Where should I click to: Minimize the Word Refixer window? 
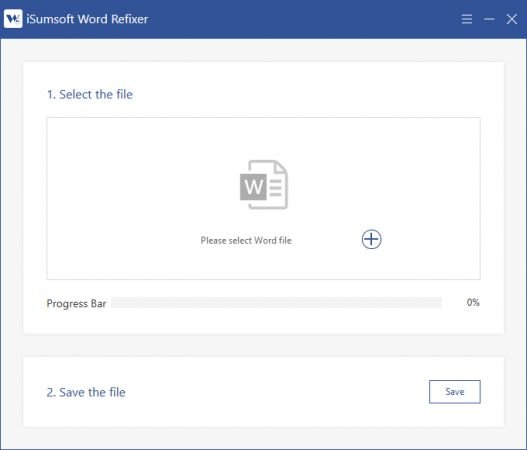click(489, 19)
